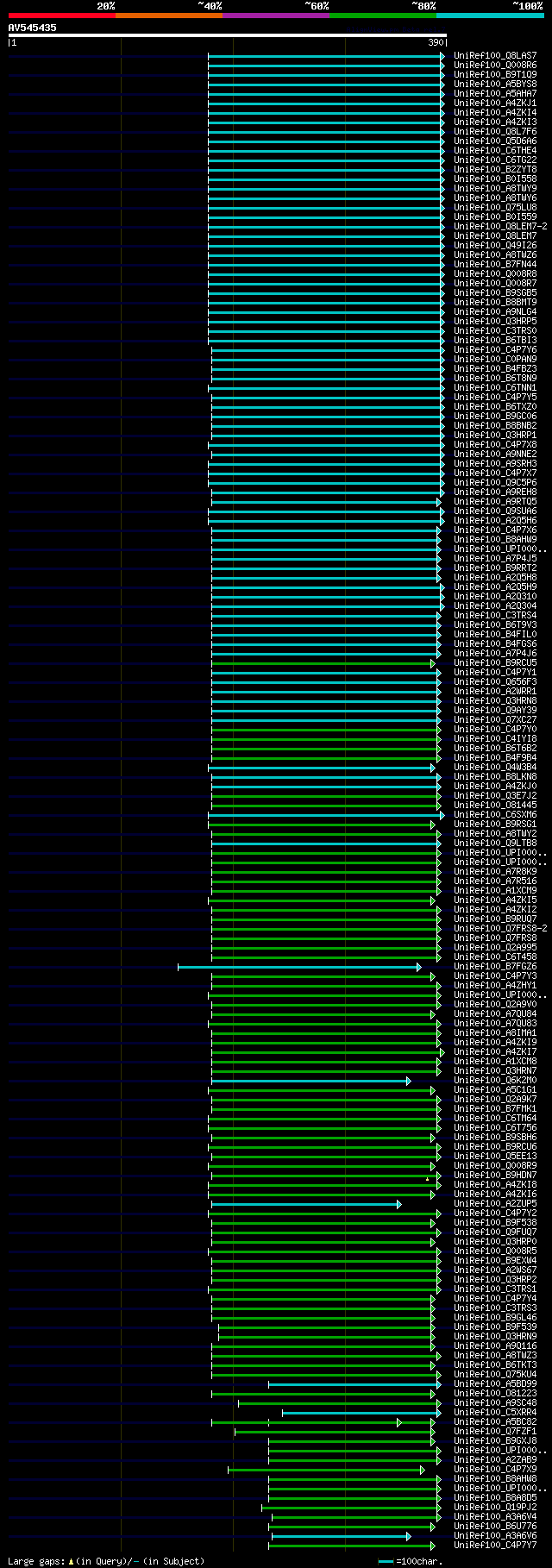The width and height of the screenshot is (552, 1568).
Task: Select the UniRef100_Q19PJ2 label
Action: [x=495, y=1508]
